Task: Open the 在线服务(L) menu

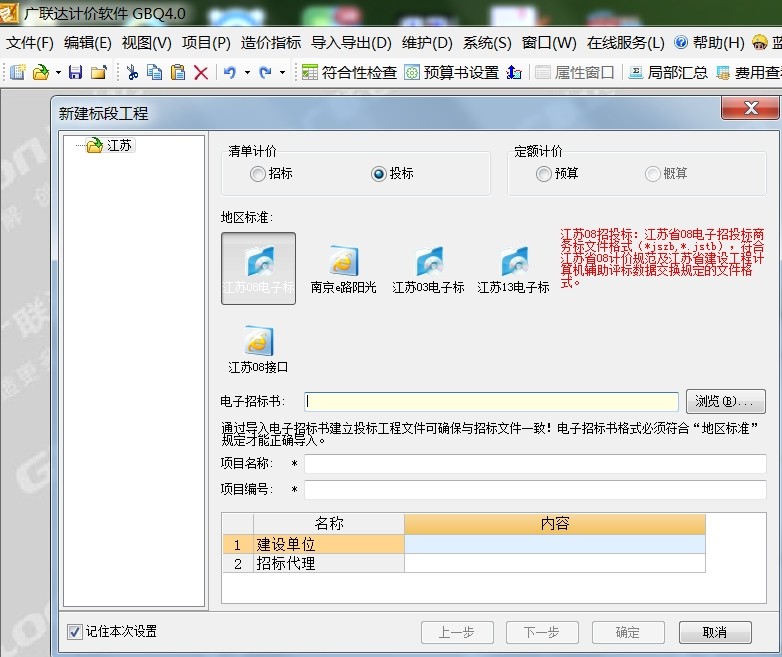Action: (625, 43)
